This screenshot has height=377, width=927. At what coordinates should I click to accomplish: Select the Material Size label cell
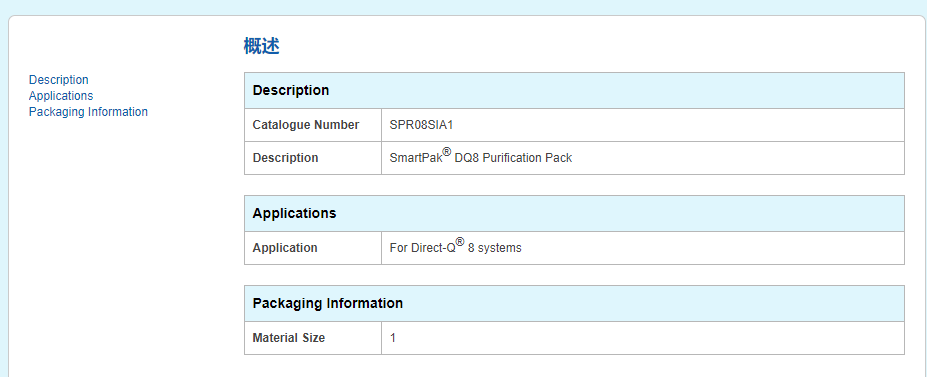313,339
